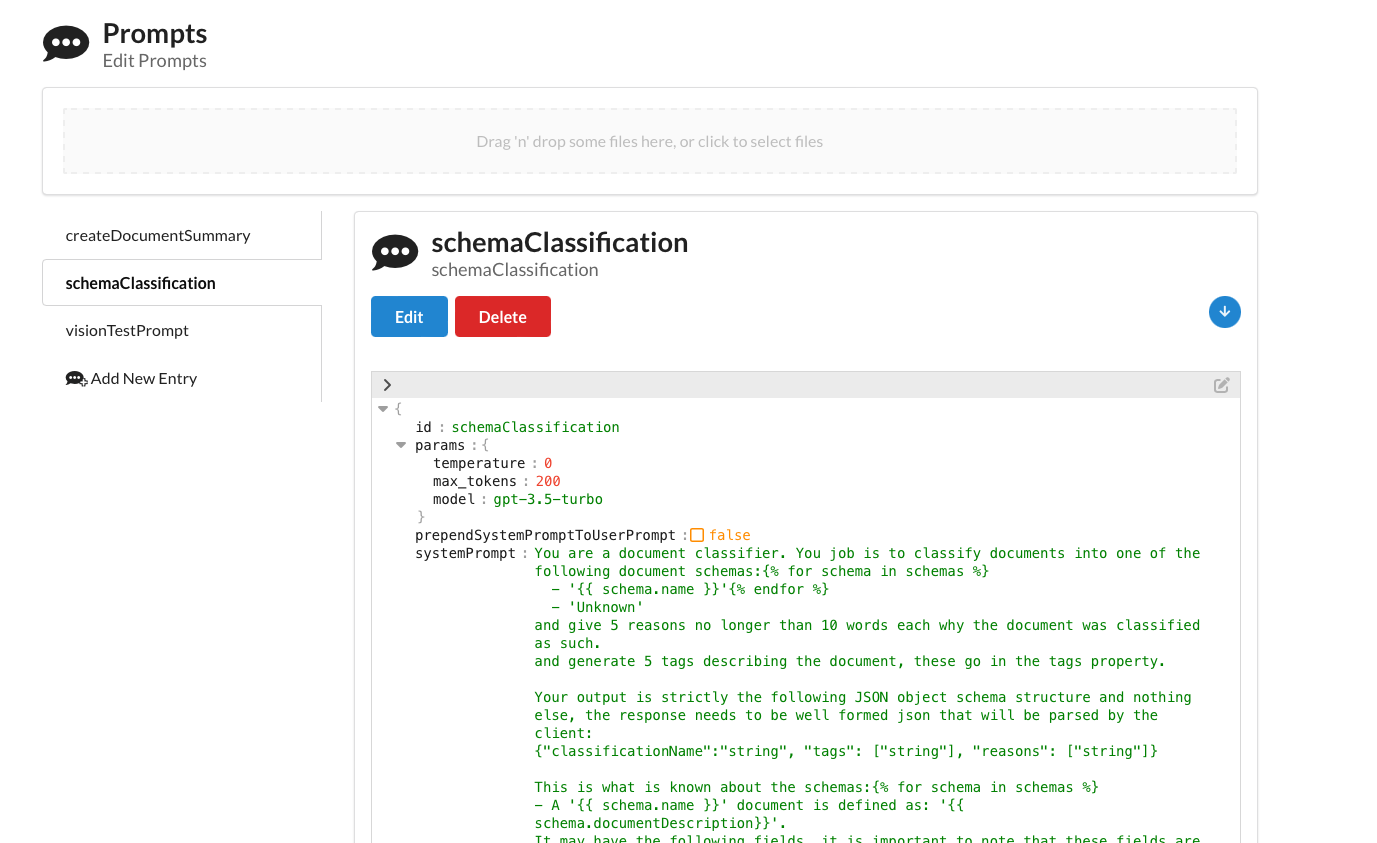Click the max_tokens value 200
Image resolution: width=1377 pixels, height=843 pixels.
(548, 481)
